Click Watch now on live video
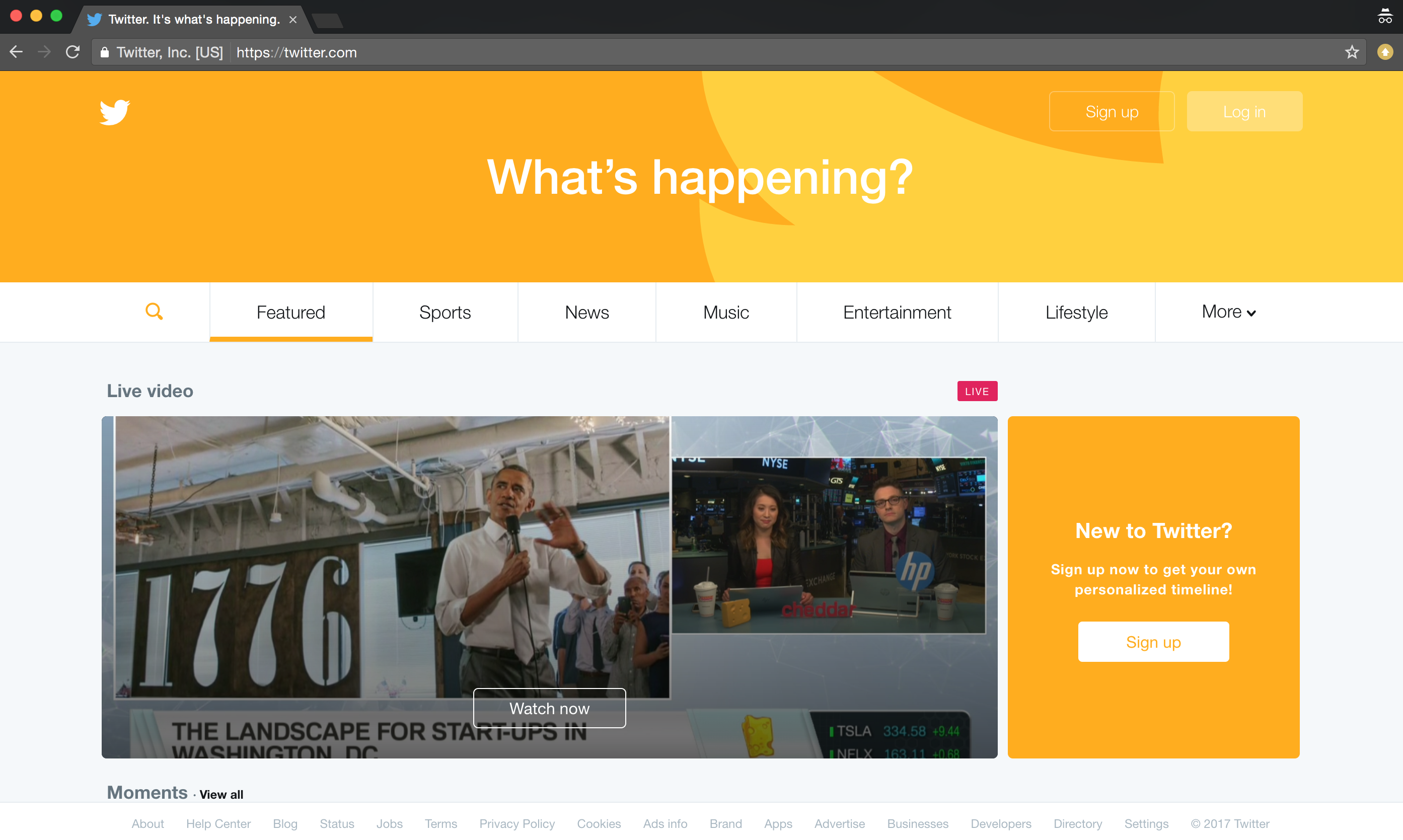 coord(549,708)
